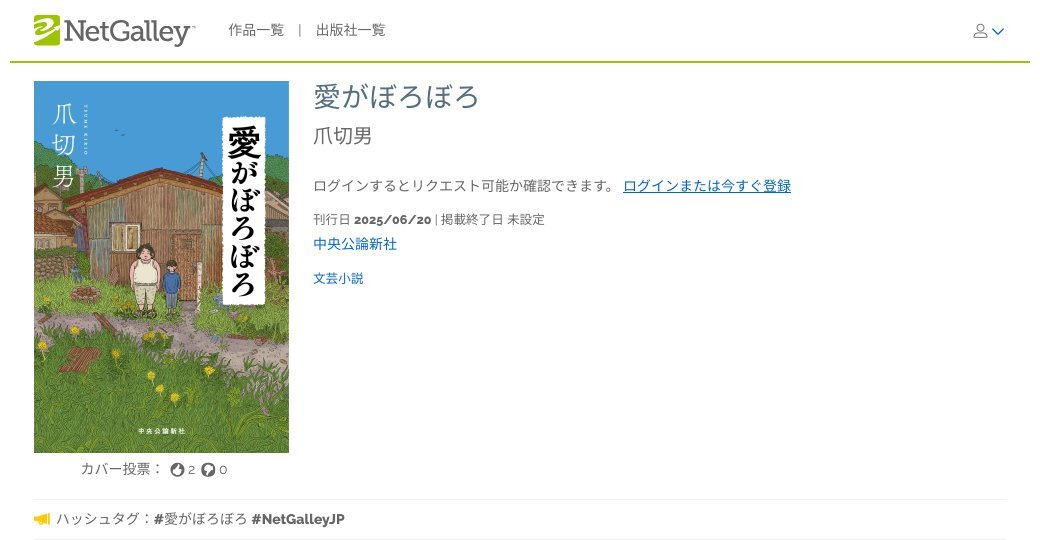The image size is (1040, 540).
Task: Vote thumbs down for the cover
Action: tap(208, 470)
